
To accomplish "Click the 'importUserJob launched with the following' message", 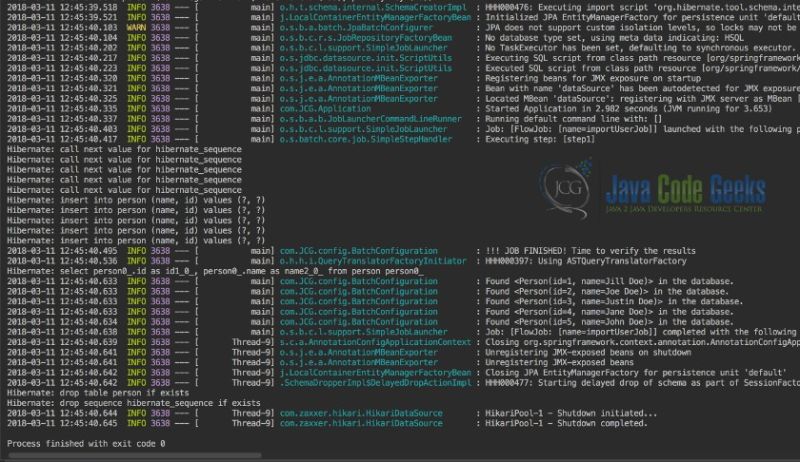I will click(x=642, y=129).
